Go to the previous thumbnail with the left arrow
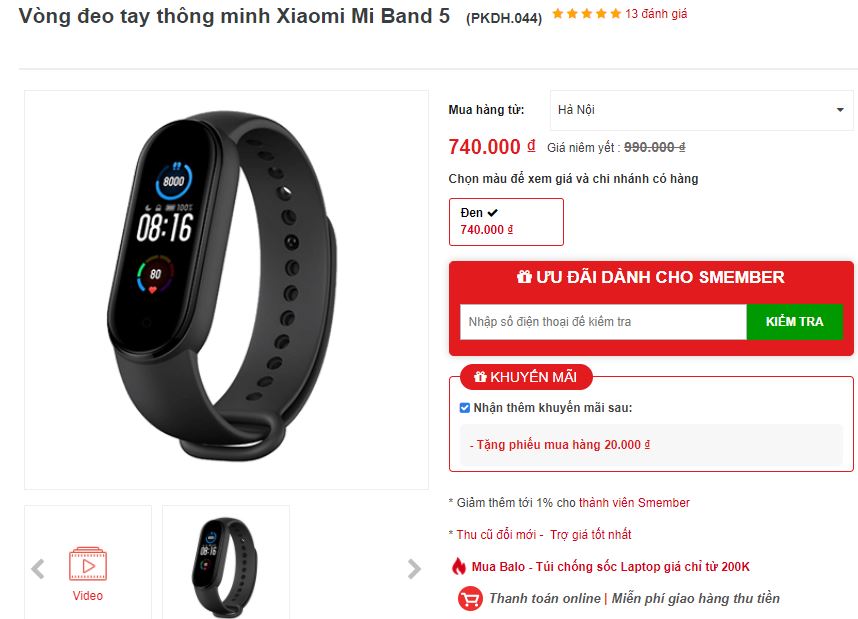Image resolution: width=858 pixels, height=619 pixels. (38, 569)
